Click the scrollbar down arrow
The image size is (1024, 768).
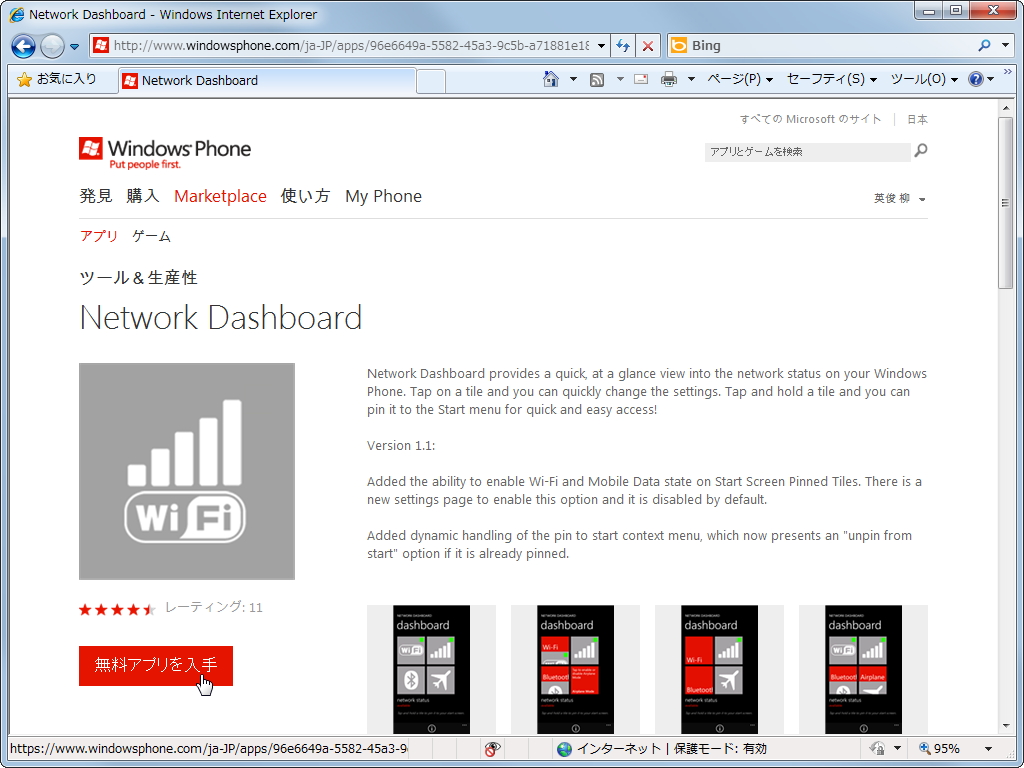pyautogui.click(x=1006, y=726)
